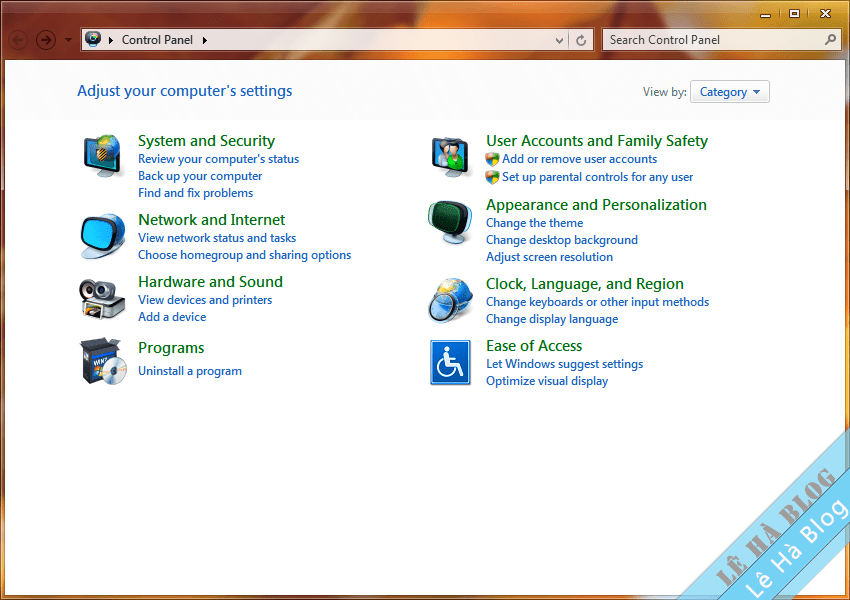The height and width of the screenshot is (600, 850).
Task: Open the Programs disc box icon
Action: (x=103, y=362)
